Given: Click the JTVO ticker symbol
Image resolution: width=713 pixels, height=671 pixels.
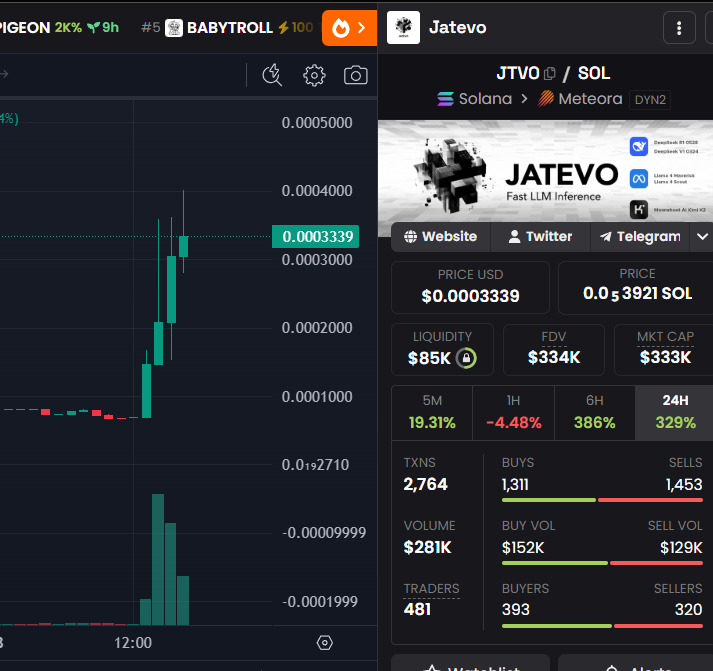Looking at the screenshot, I should click(x=518, y=73).
